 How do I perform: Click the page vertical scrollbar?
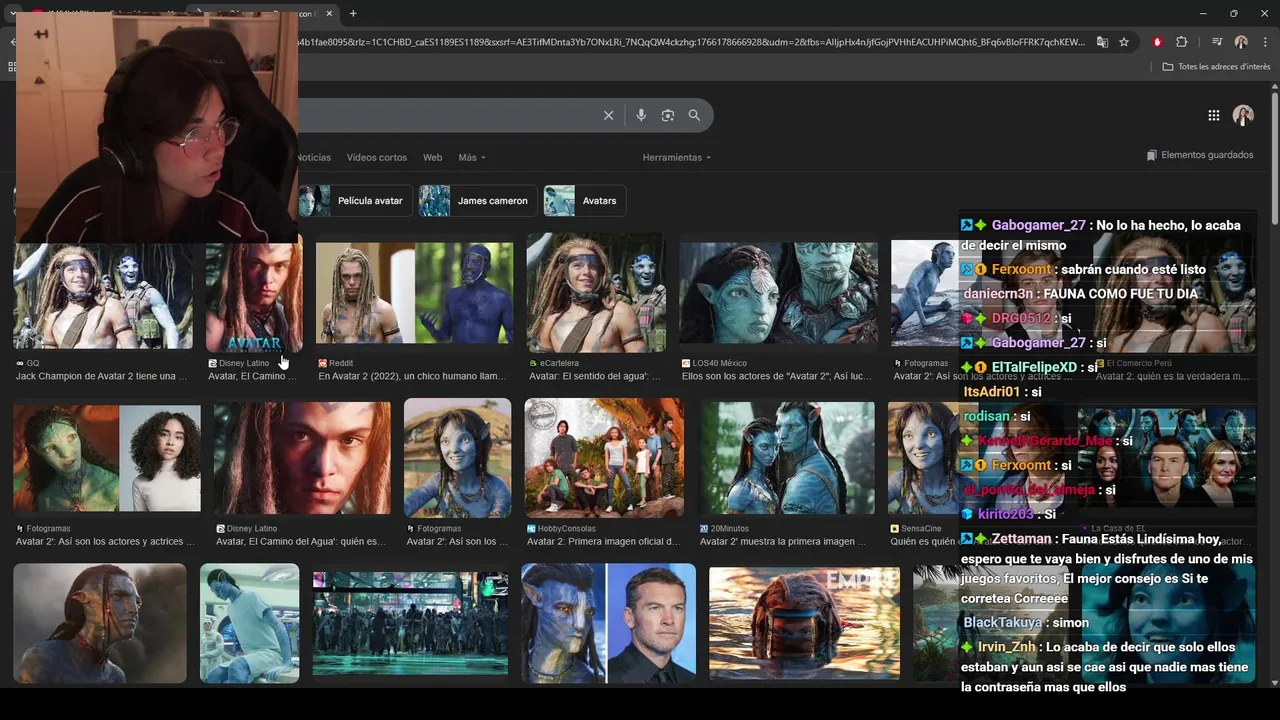pos(1275,160)
